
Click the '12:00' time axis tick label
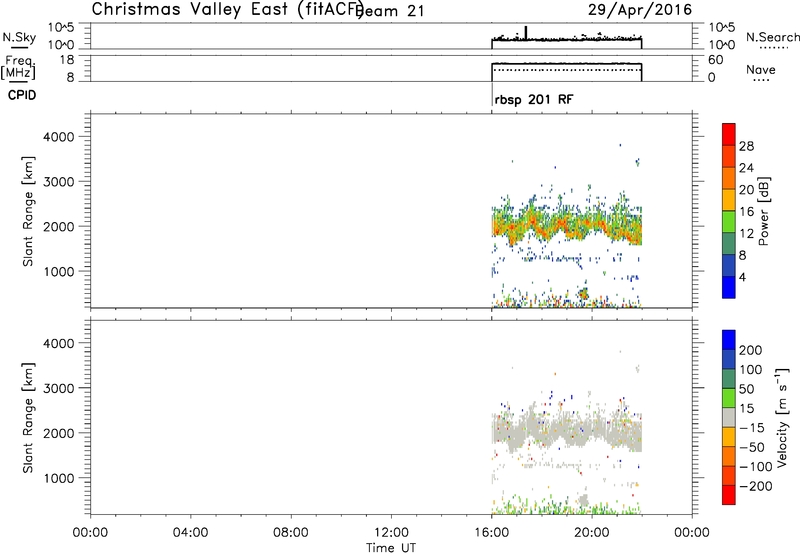click(391, 533)
